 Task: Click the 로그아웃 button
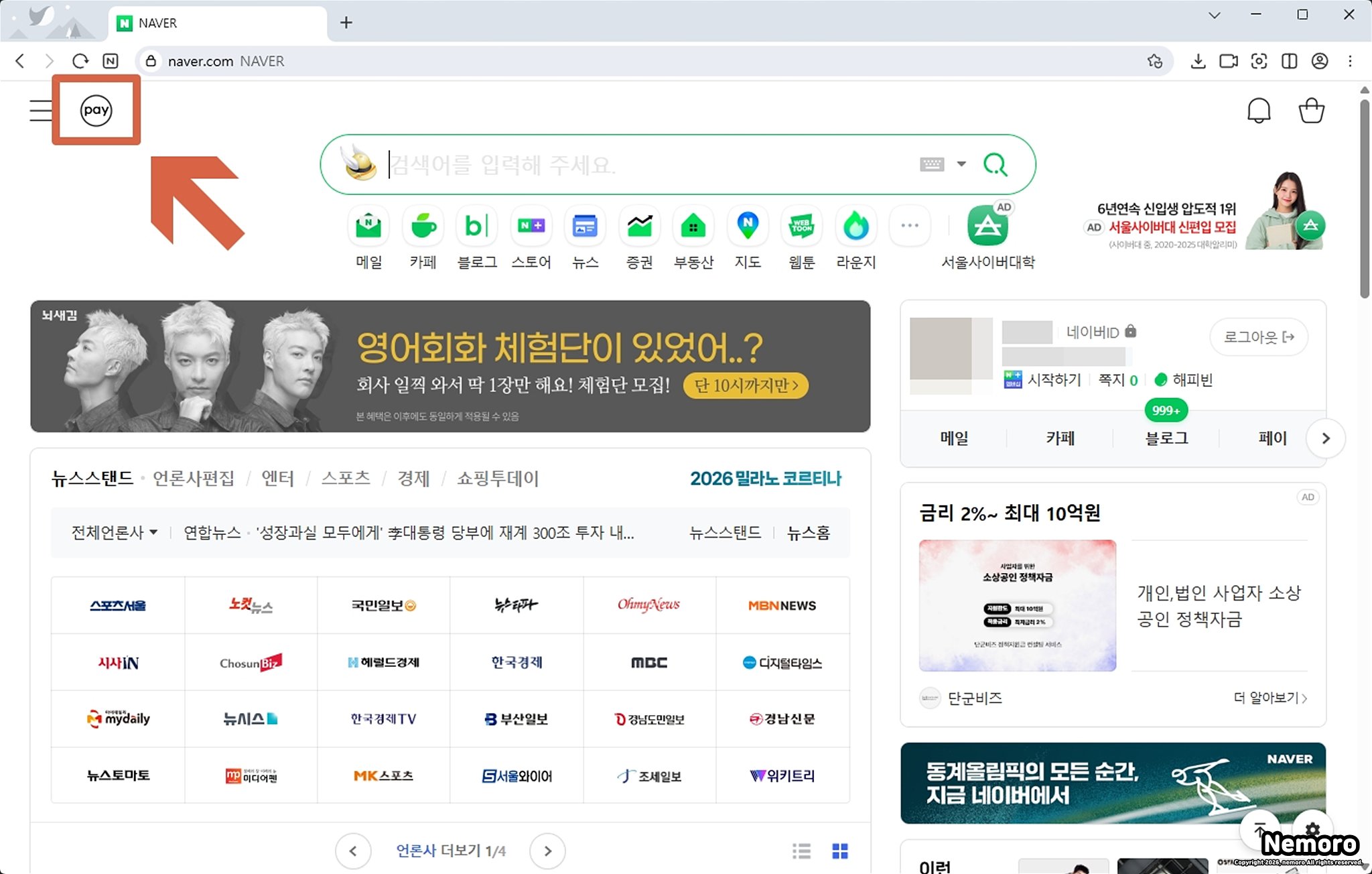coord(1258,336)
